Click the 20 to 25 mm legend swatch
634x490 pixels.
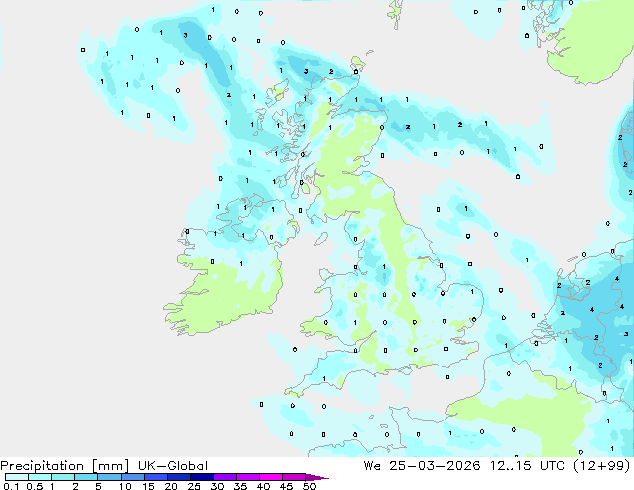(x=178, y=477)
